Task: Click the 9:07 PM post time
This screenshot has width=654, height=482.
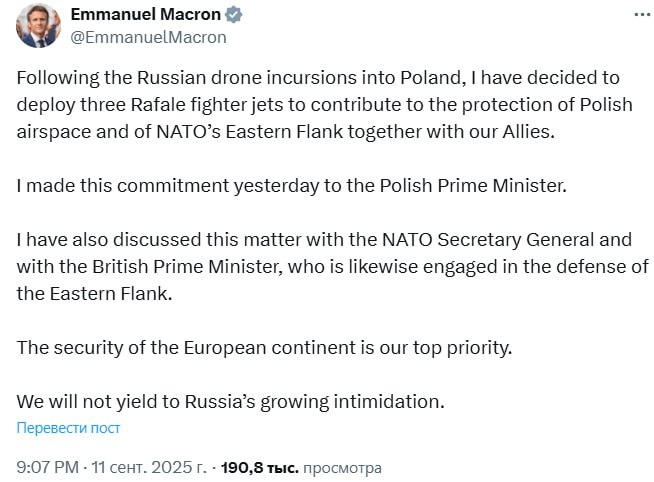Action: (x=46, y=467)
